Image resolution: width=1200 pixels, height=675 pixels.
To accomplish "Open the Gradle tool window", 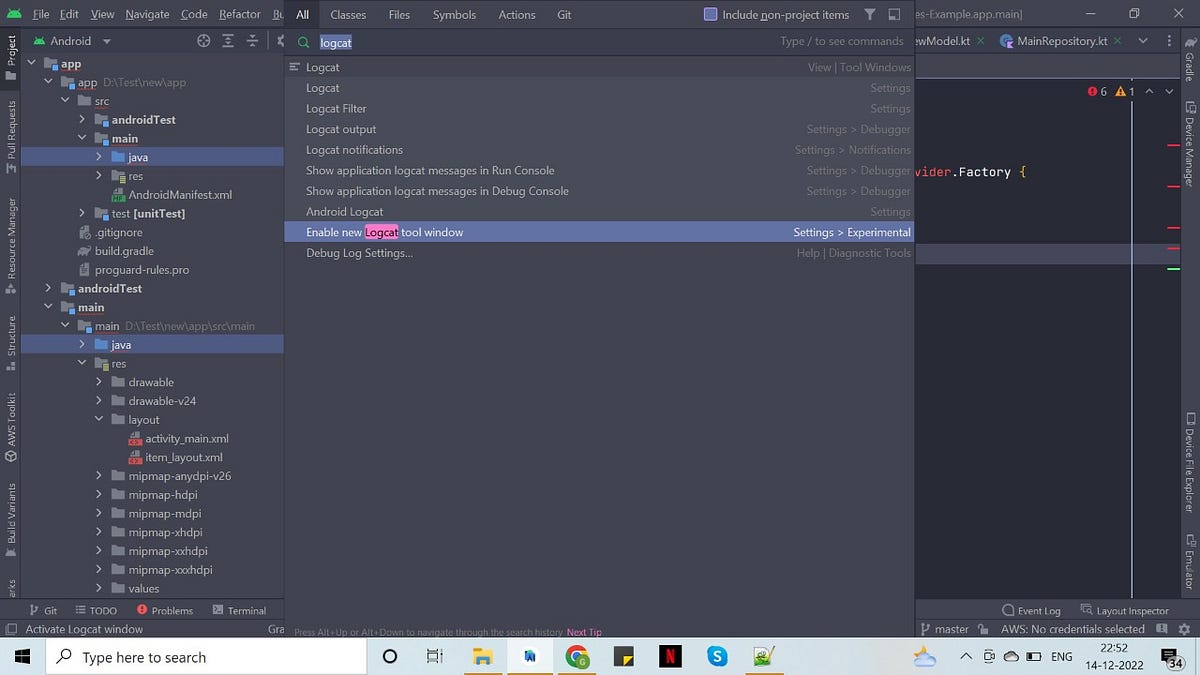I will (1190, 67).
